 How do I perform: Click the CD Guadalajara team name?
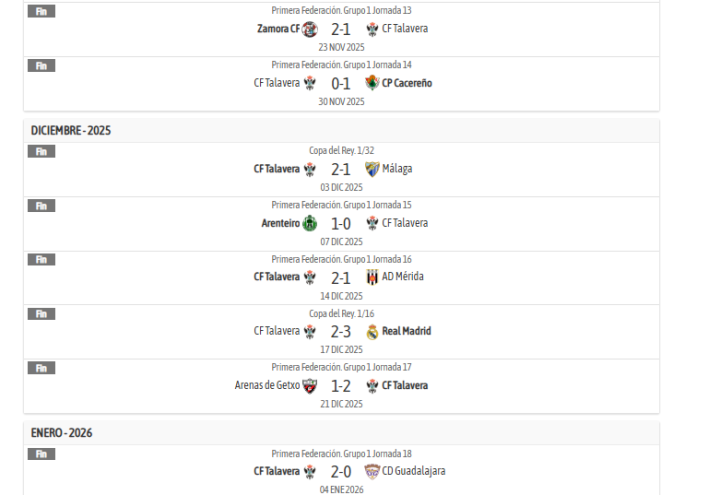point(413,471)
